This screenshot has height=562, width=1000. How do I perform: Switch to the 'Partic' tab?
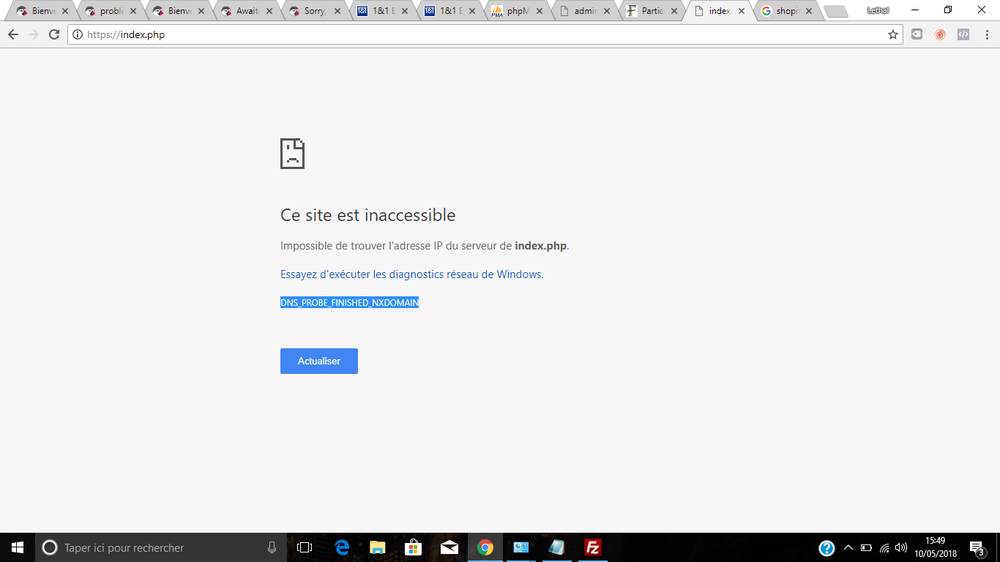pyautogui.click(x=652, y=11)
